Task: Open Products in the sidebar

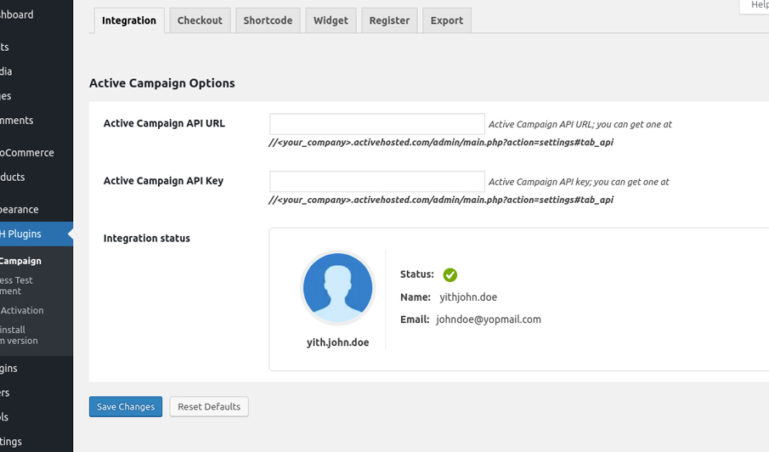Action: [x=36, y=177]
